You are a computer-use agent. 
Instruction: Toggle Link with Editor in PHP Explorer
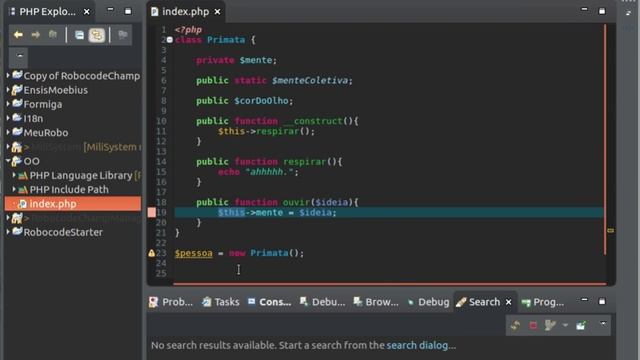[97, 35]
